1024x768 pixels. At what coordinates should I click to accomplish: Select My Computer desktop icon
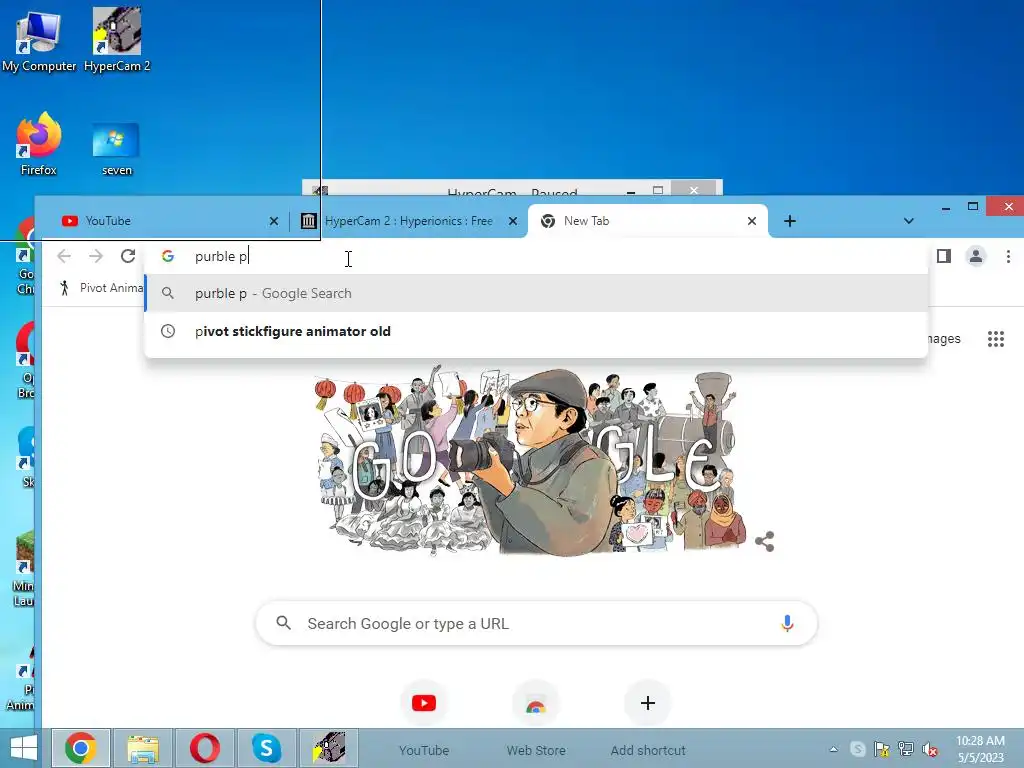pos(39,40)
